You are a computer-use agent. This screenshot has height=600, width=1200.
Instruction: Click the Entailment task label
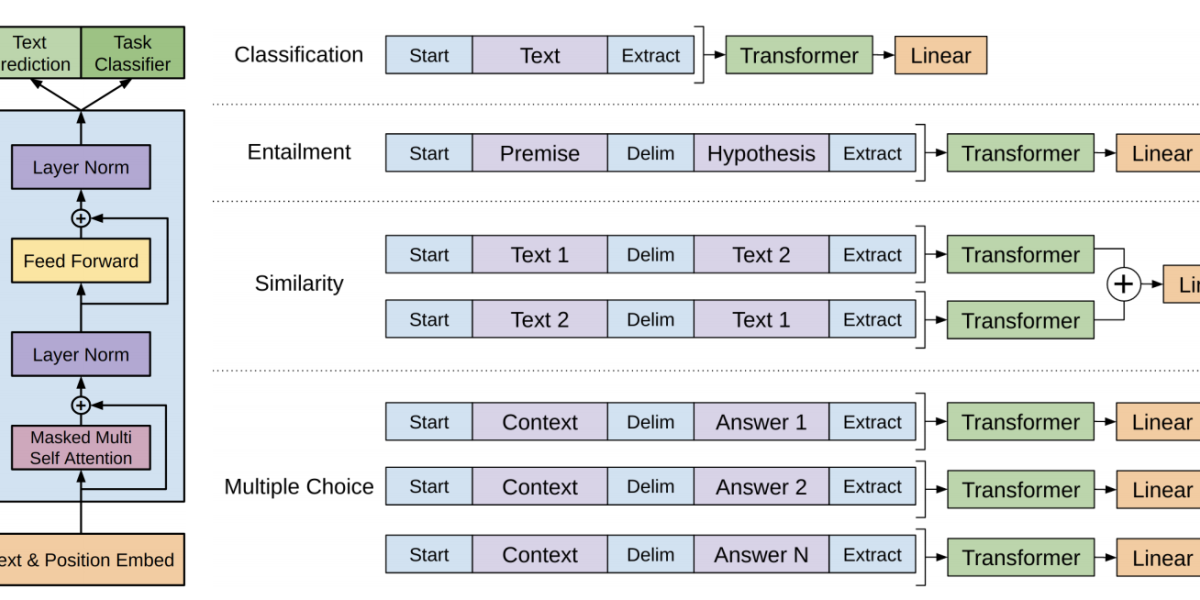(299, 152)
